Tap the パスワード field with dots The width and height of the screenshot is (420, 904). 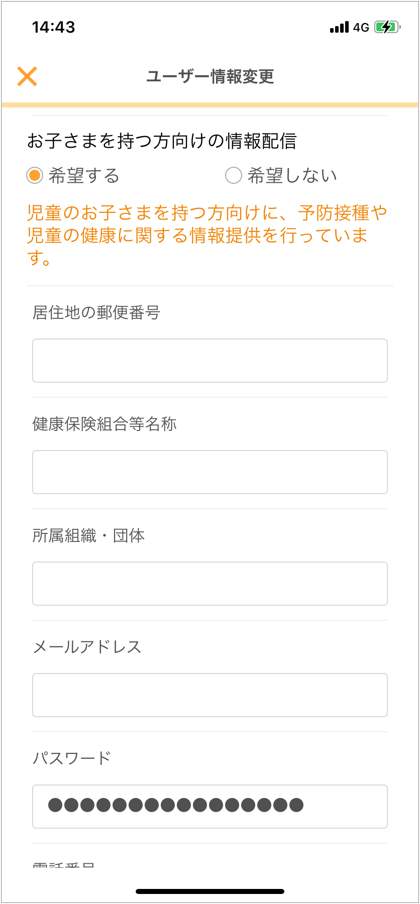click(x=210, y=806)
